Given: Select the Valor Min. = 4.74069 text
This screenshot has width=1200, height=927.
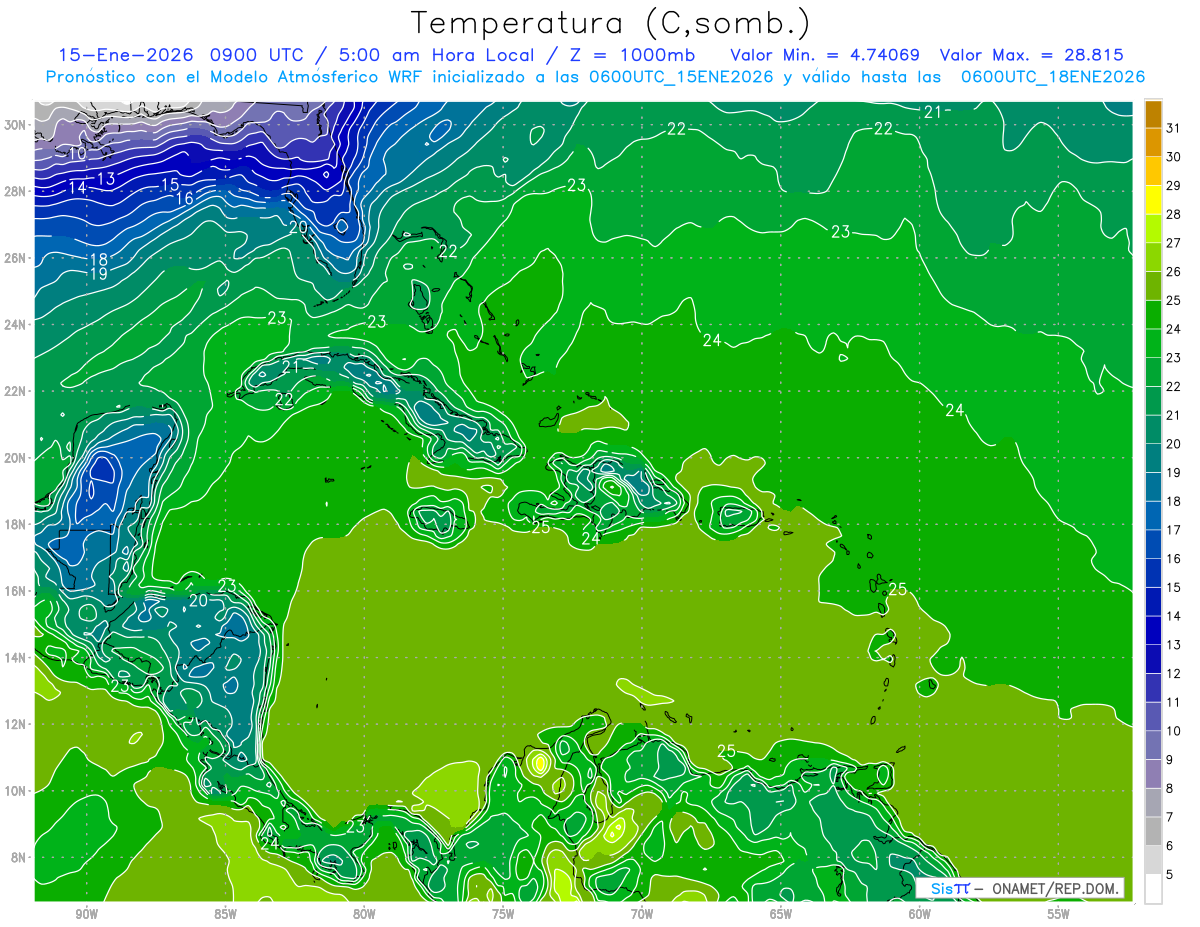Looking at the screenshot, I should point(825,55).
